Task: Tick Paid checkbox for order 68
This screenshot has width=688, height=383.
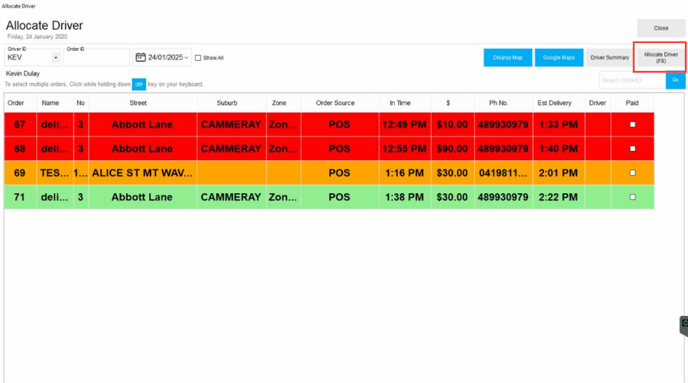Action: coord(632,149)
